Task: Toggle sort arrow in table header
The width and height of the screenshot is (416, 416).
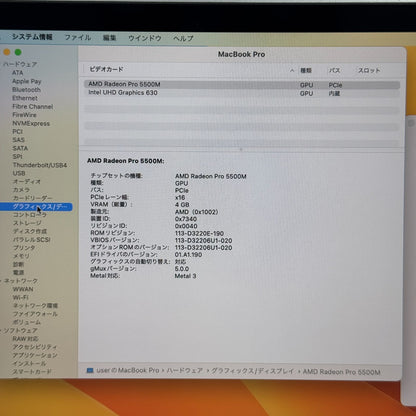Action: (x=292, y=70)
